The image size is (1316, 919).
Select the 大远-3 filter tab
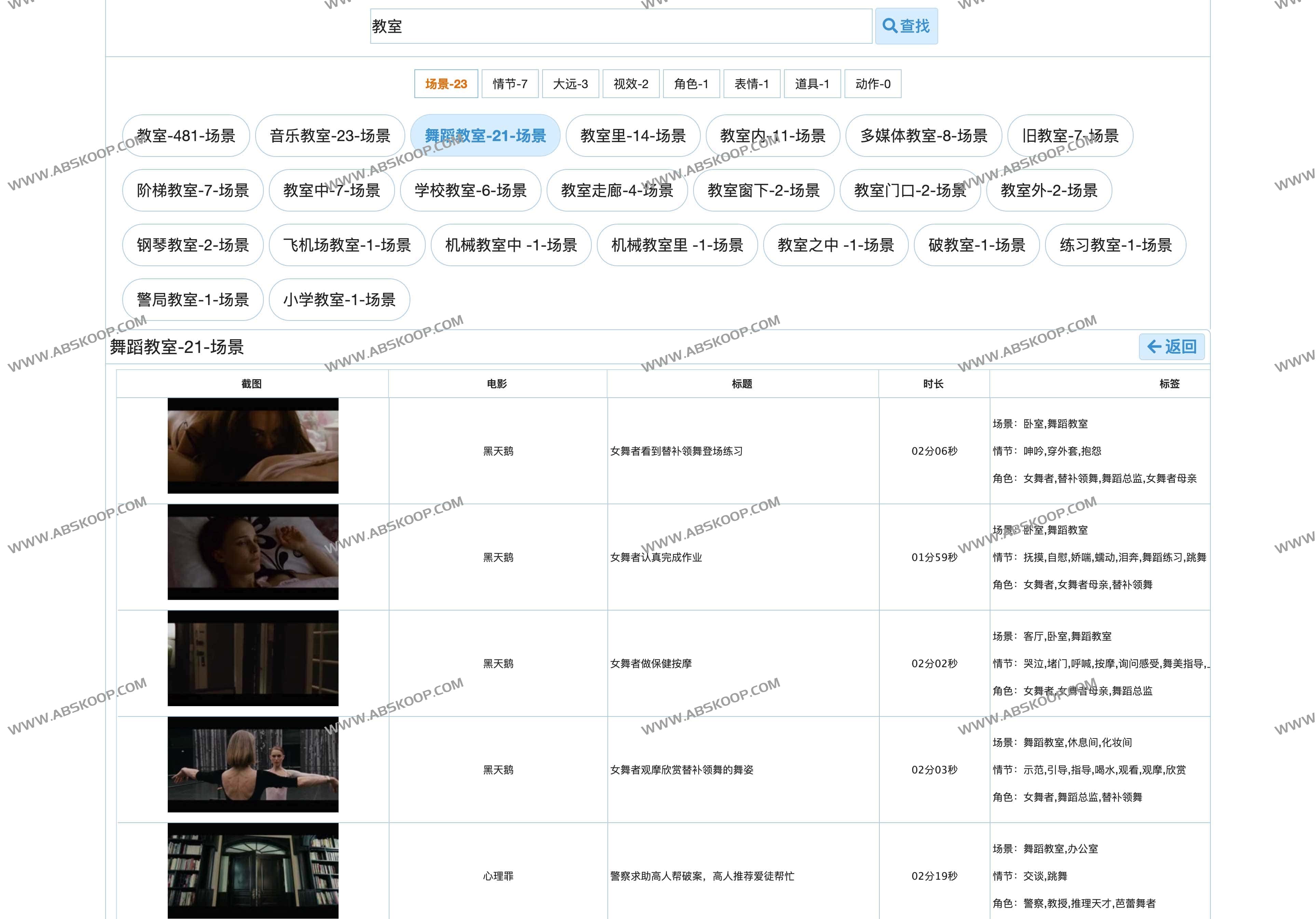pos(570,84)
